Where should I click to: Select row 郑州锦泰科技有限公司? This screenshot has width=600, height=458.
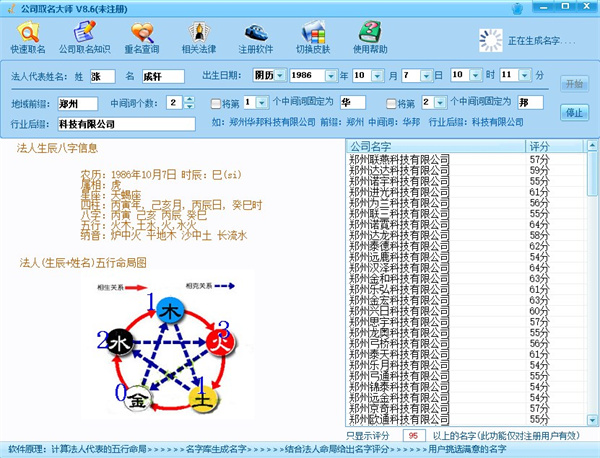pos(466,387)
